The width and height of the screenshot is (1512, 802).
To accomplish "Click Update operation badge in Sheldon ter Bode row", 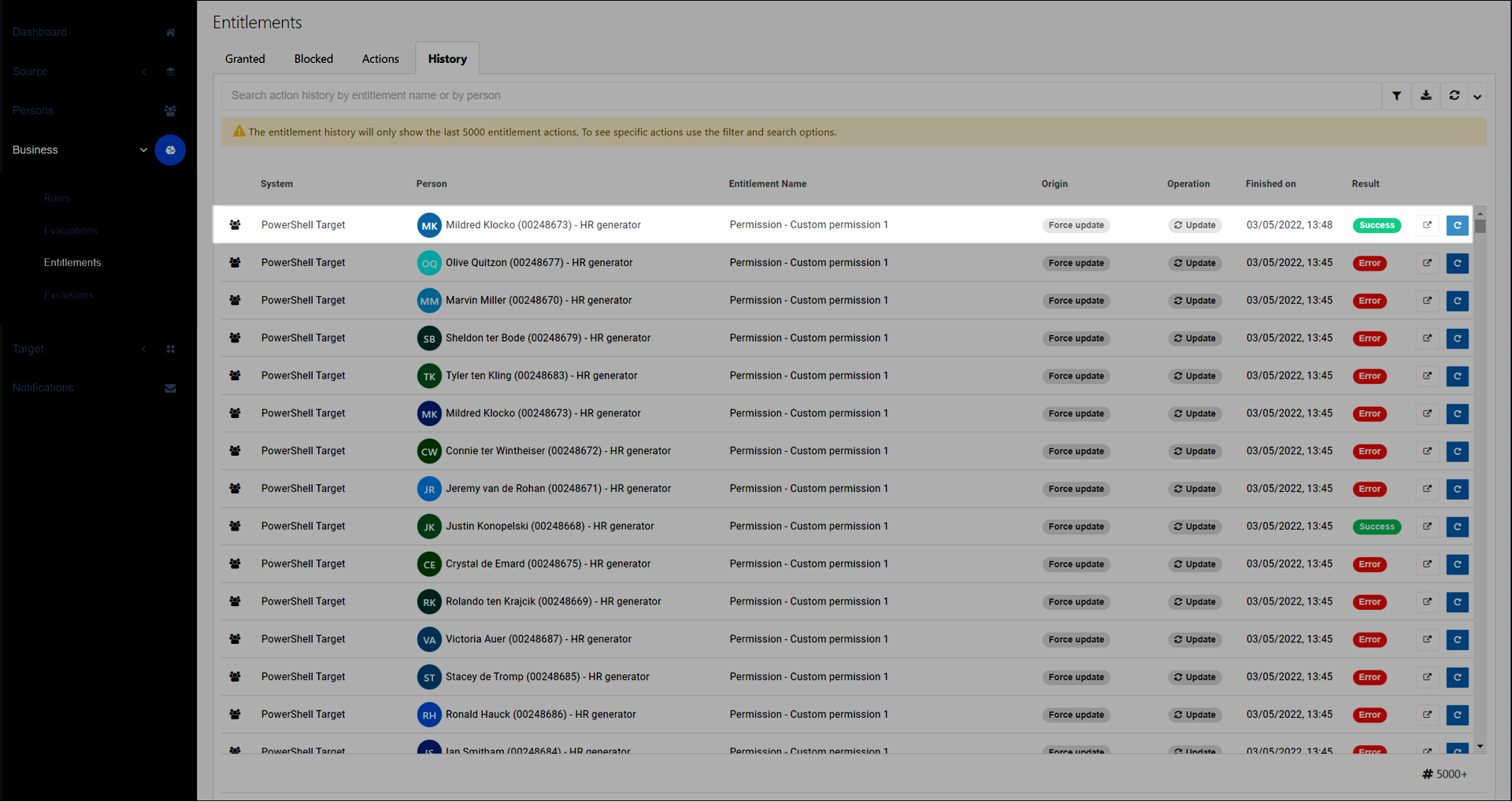I will tap(1195, 338).
